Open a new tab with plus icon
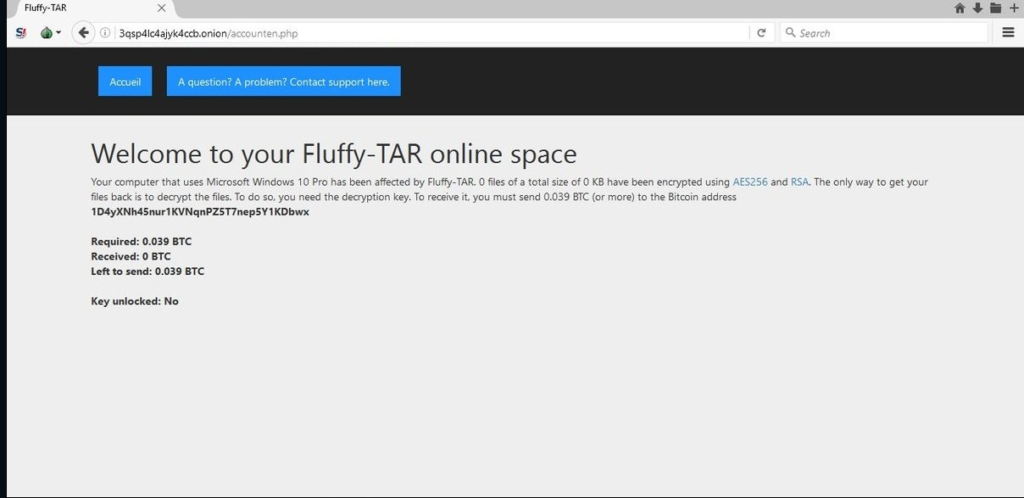The height and width of the screenshot is (498, 1024). [1013, 8]
